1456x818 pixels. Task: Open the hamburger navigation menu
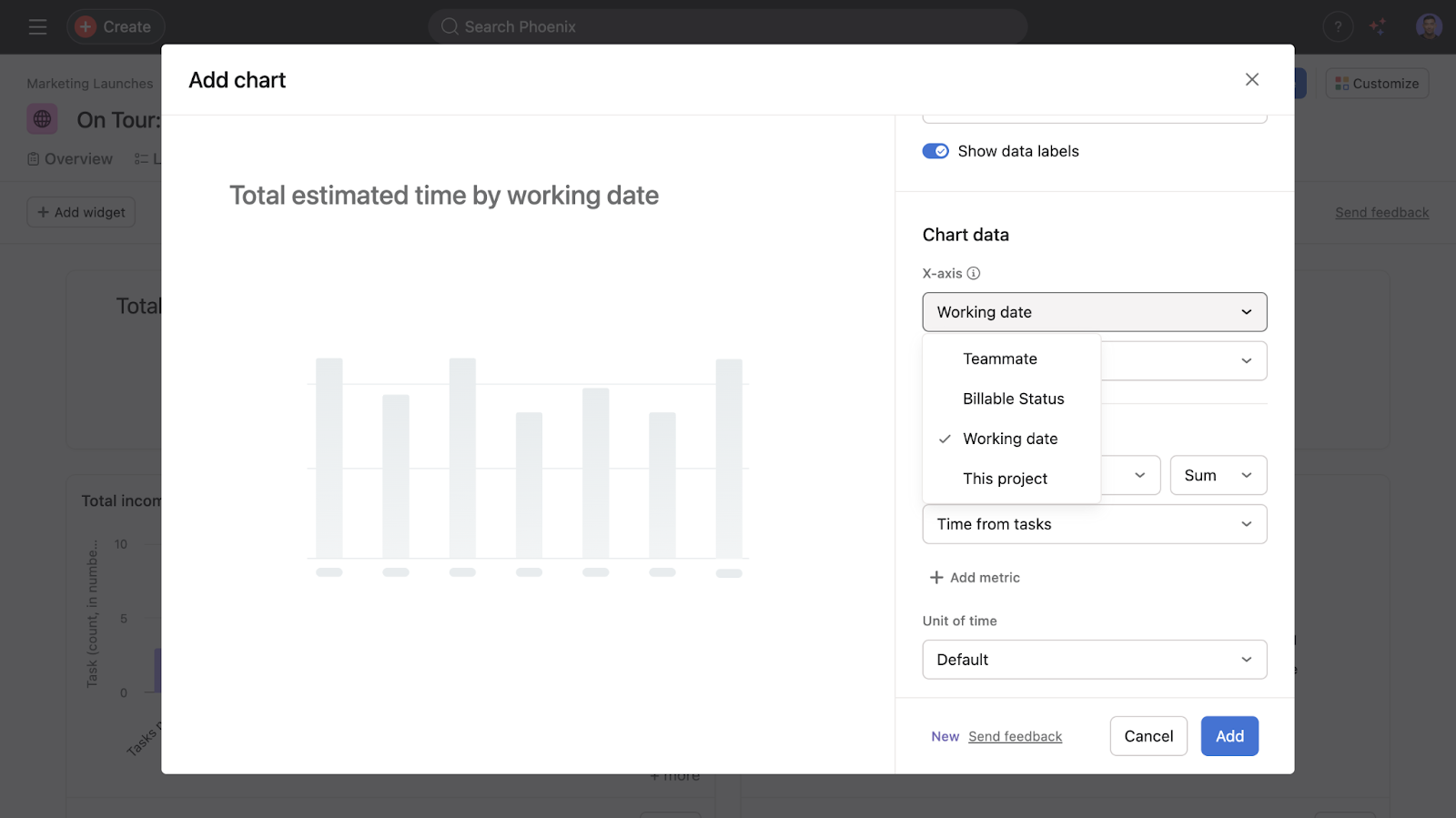pos(37,27)
